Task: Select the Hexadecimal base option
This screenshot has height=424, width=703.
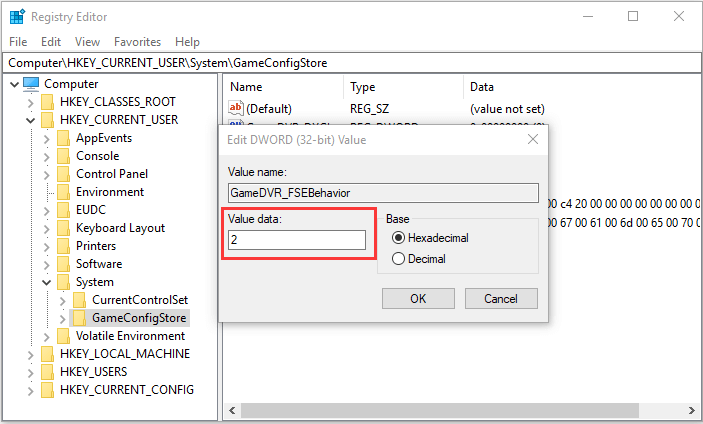Action: click(398, 238)
